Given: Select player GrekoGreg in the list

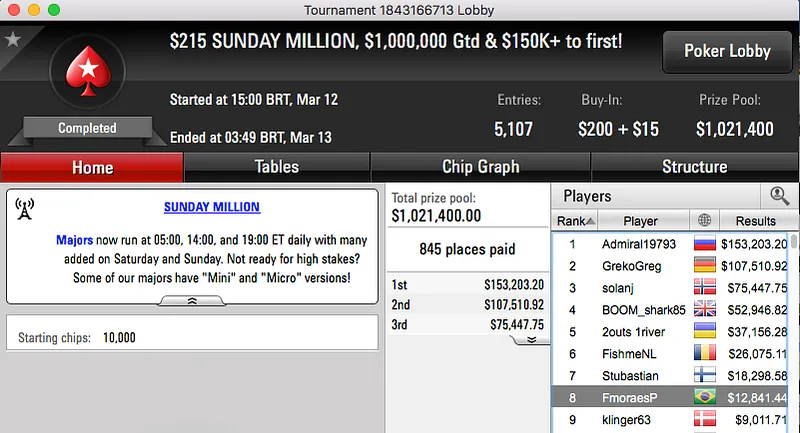Looking at the screenshot, I should 631,265.
